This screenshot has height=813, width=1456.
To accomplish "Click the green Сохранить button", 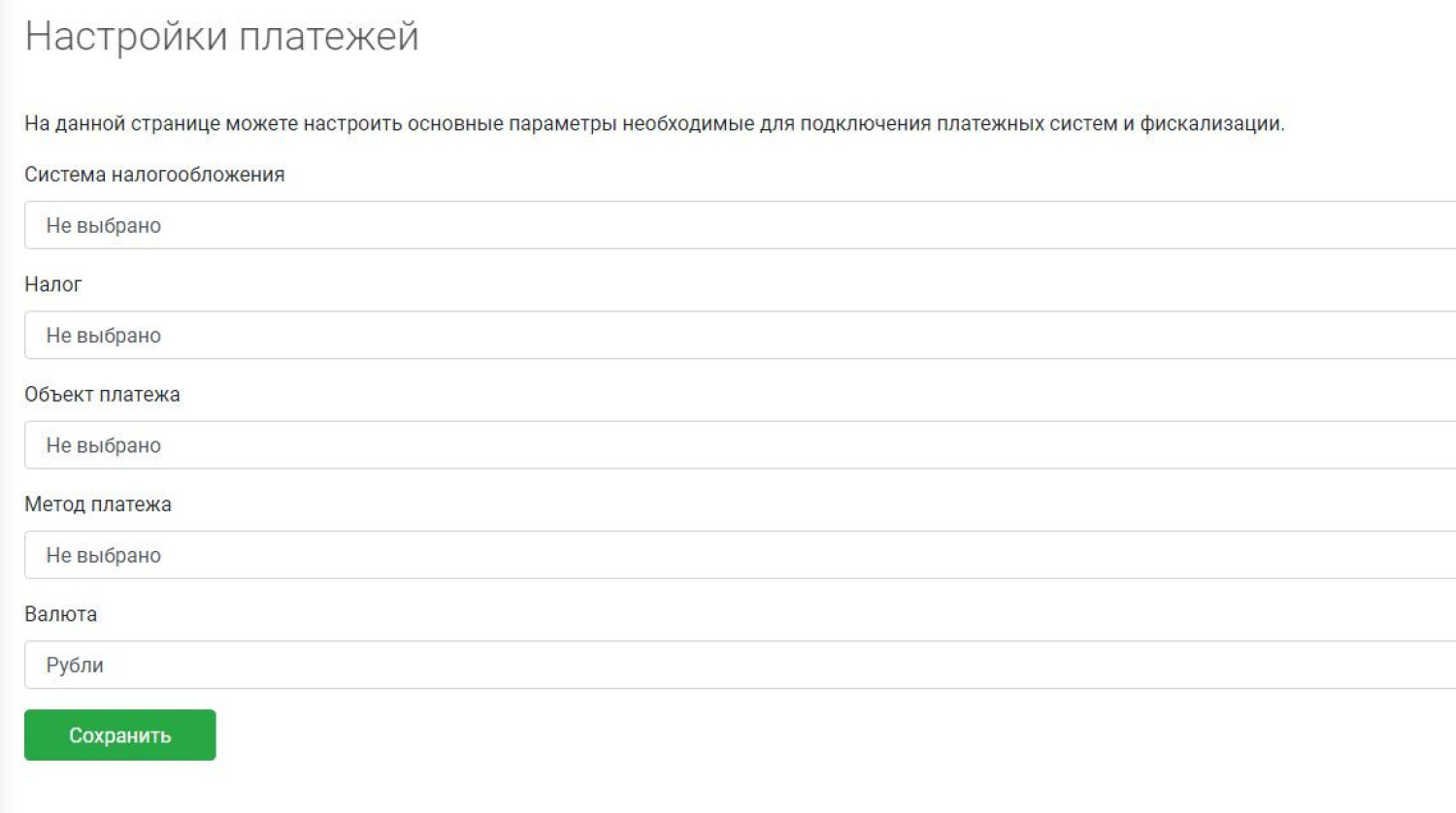I will click(119, 735).
